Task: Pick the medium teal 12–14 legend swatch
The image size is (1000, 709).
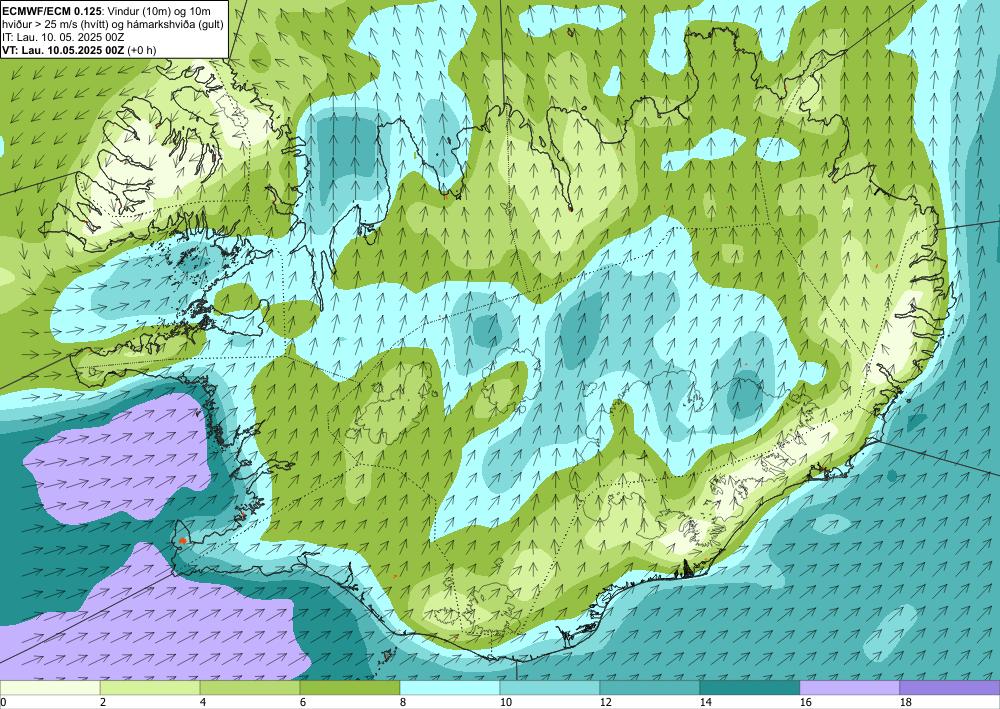Action: 649,688
